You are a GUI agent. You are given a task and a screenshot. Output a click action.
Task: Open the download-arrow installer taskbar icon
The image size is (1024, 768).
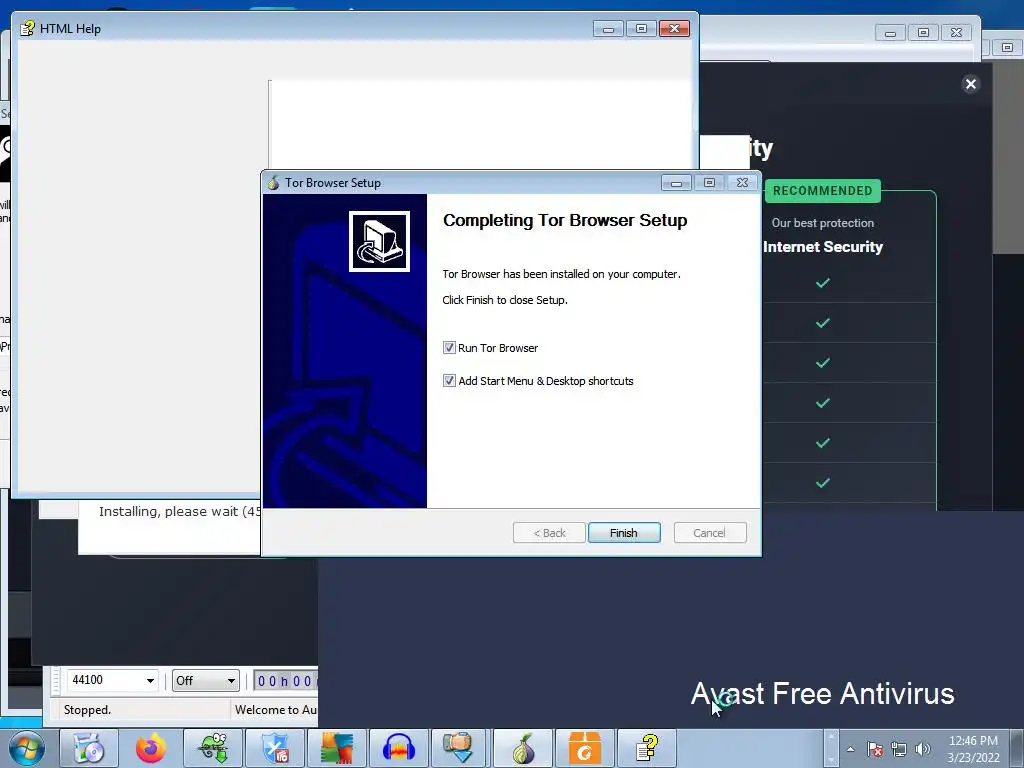coord(458,748)
